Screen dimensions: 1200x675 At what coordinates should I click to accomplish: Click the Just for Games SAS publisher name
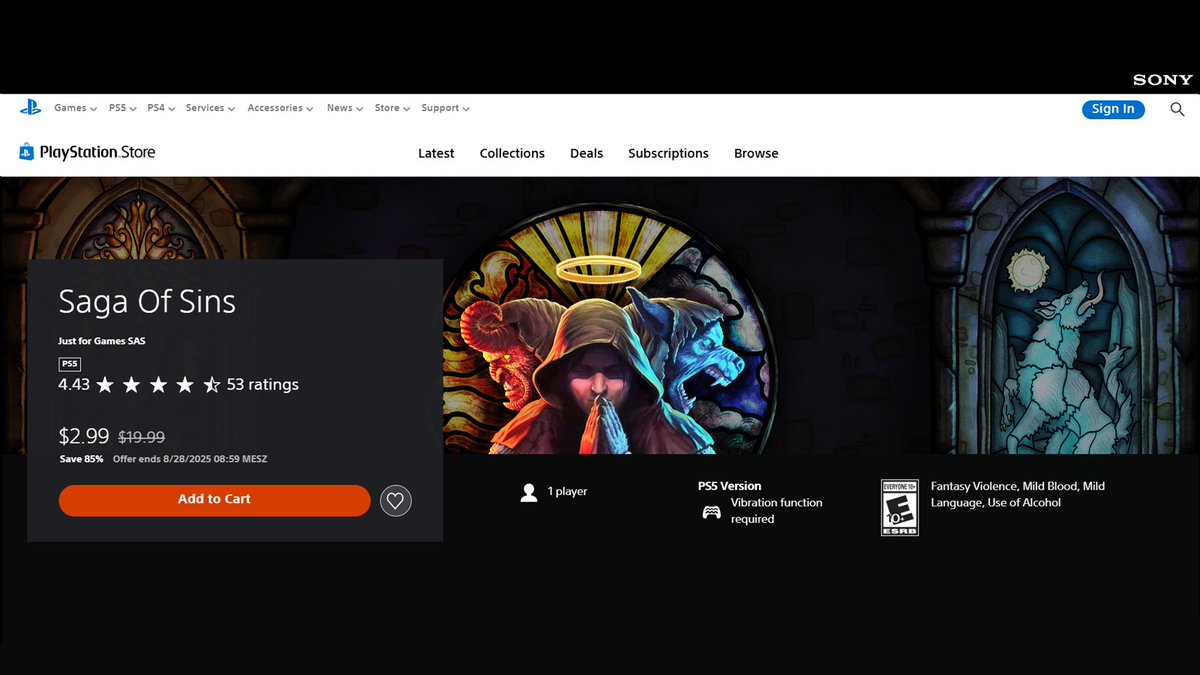102,341
